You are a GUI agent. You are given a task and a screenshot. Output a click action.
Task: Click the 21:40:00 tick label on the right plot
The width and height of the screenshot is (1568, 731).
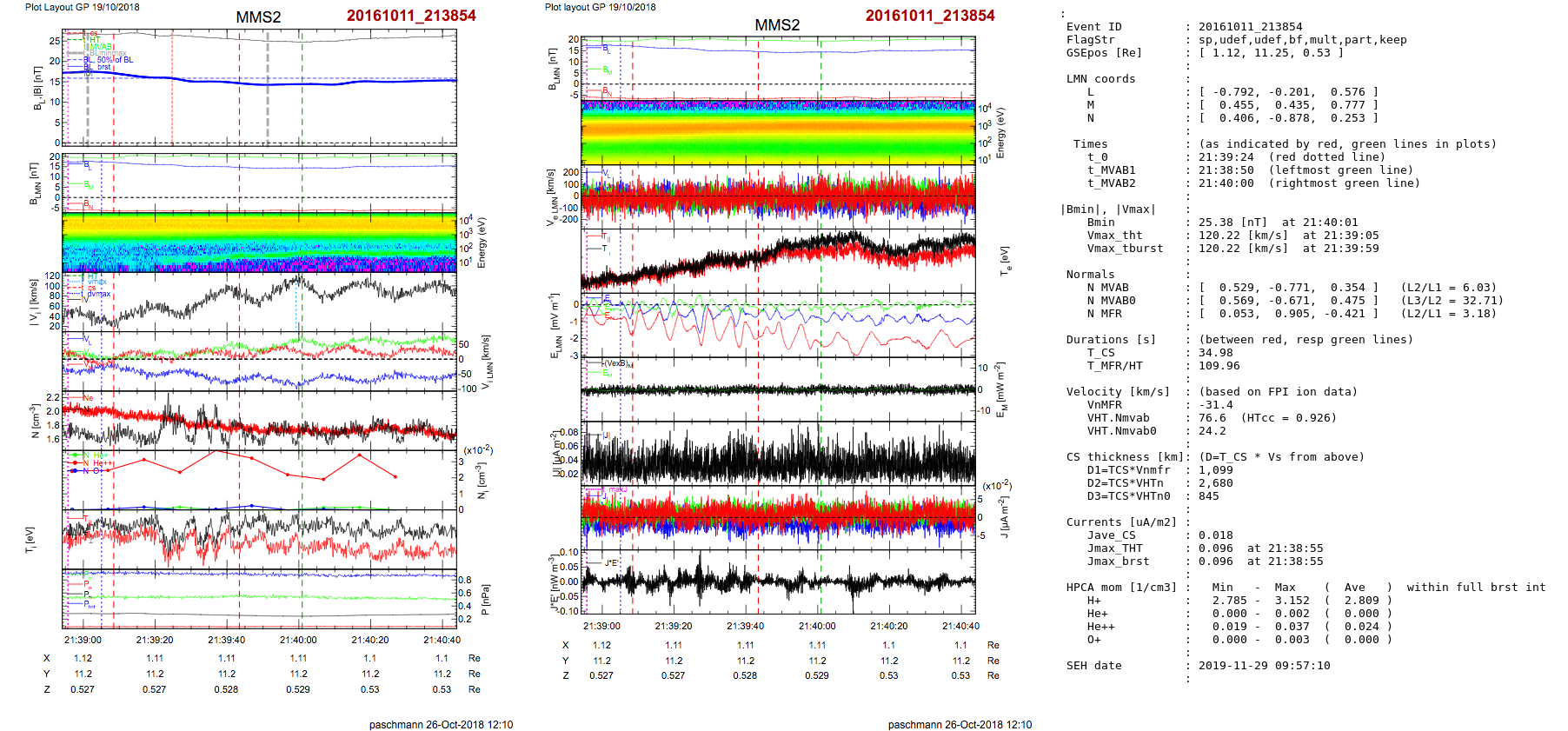[x=817, y=626]
